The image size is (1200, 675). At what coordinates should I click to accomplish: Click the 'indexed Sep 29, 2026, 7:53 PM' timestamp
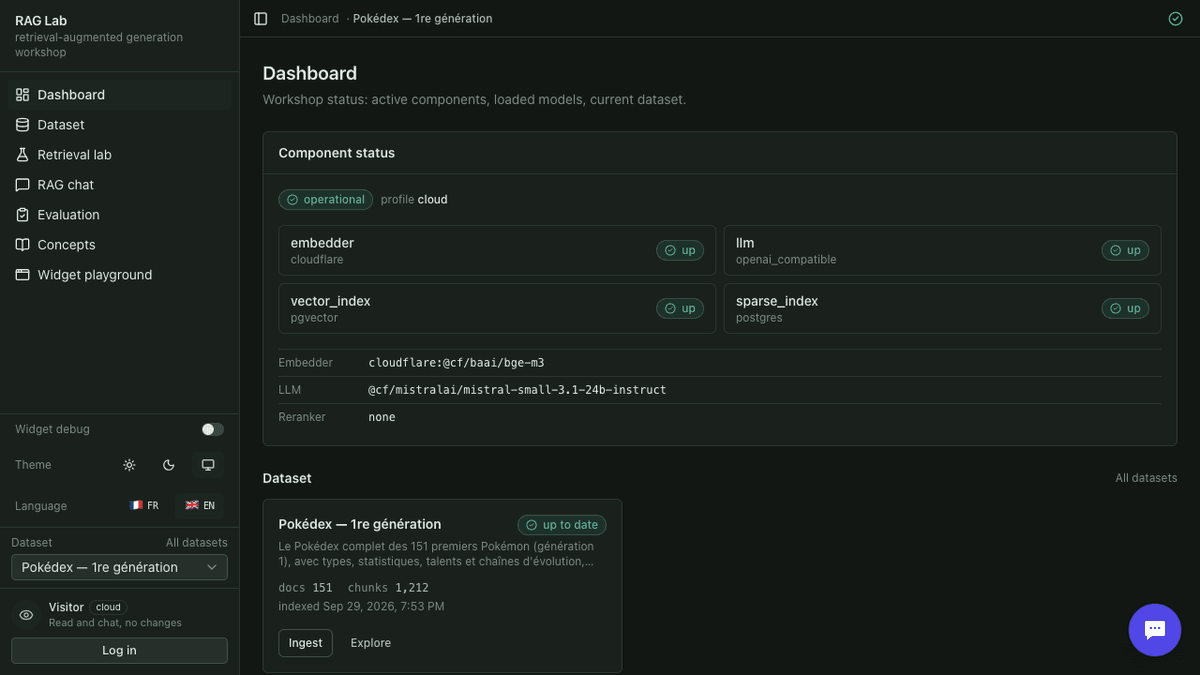point(362,606)
